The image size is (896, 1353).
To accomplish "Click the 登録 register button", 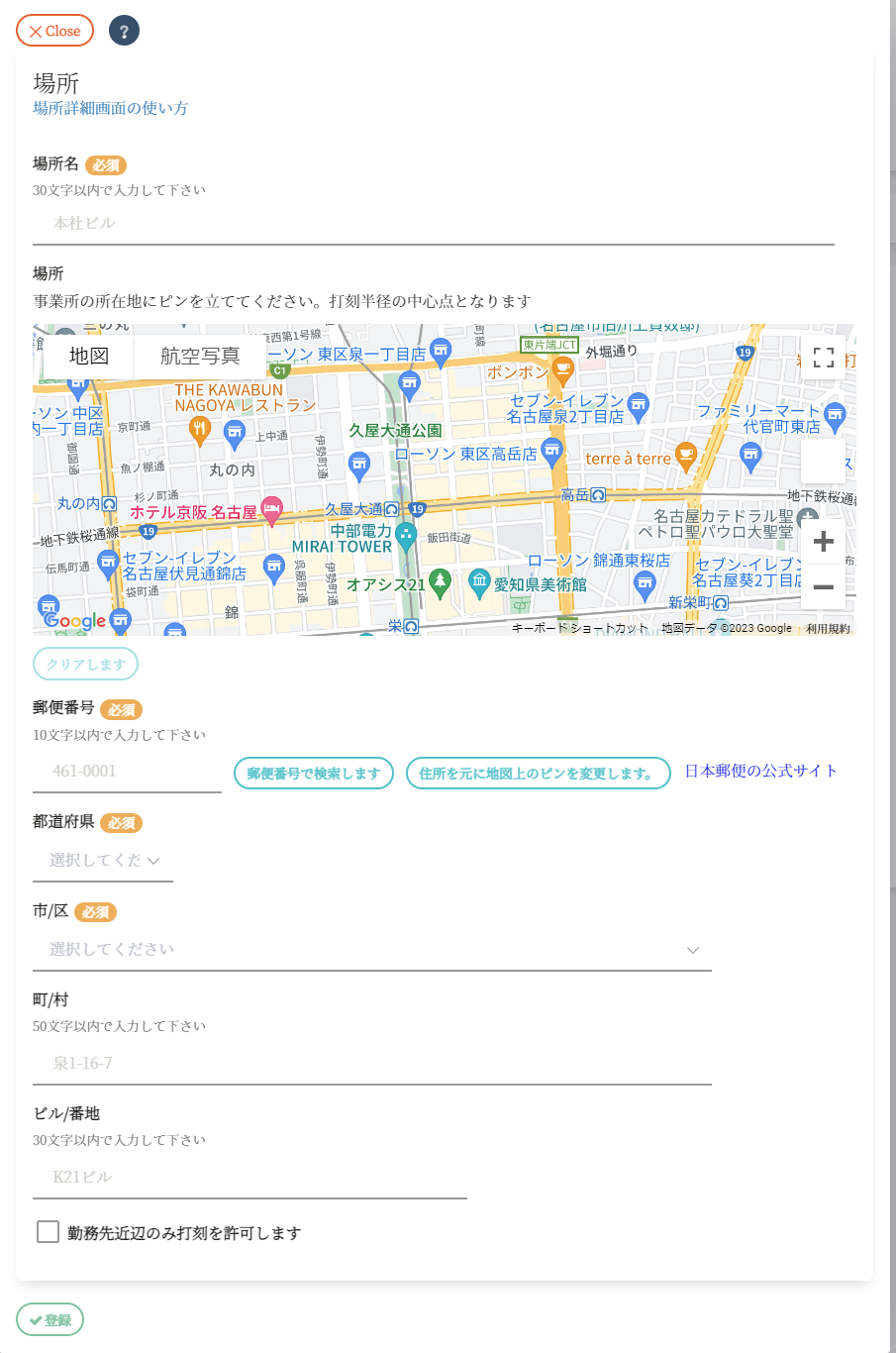I will point(50,1319).
